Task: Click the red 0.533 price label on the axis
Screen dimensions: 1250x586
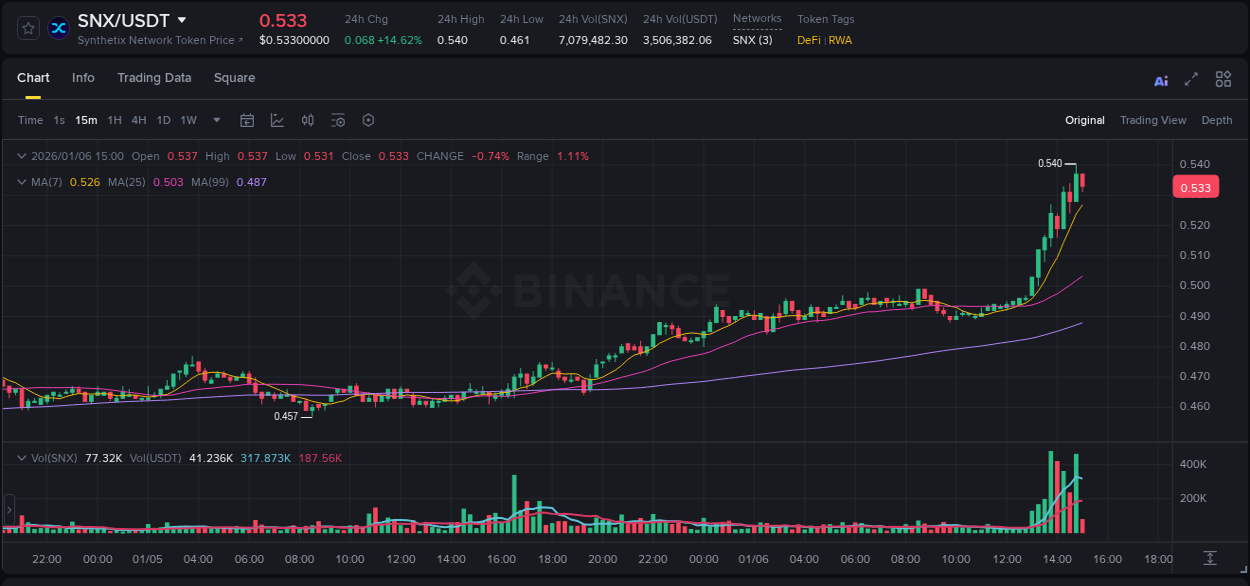Action: click(1196, 186)
